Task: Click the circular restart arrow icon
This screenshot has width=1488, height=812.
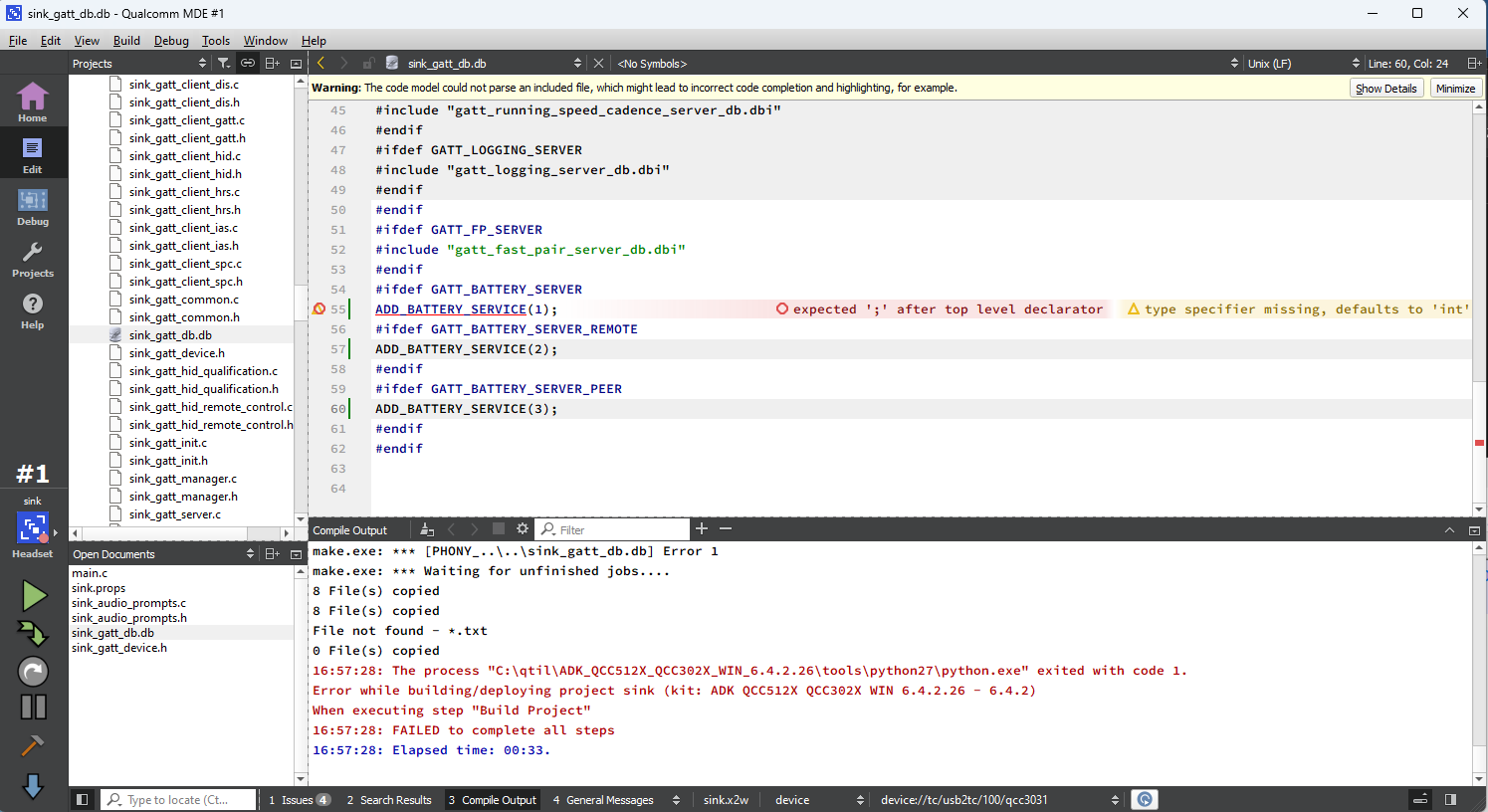Action: [33, 672]
